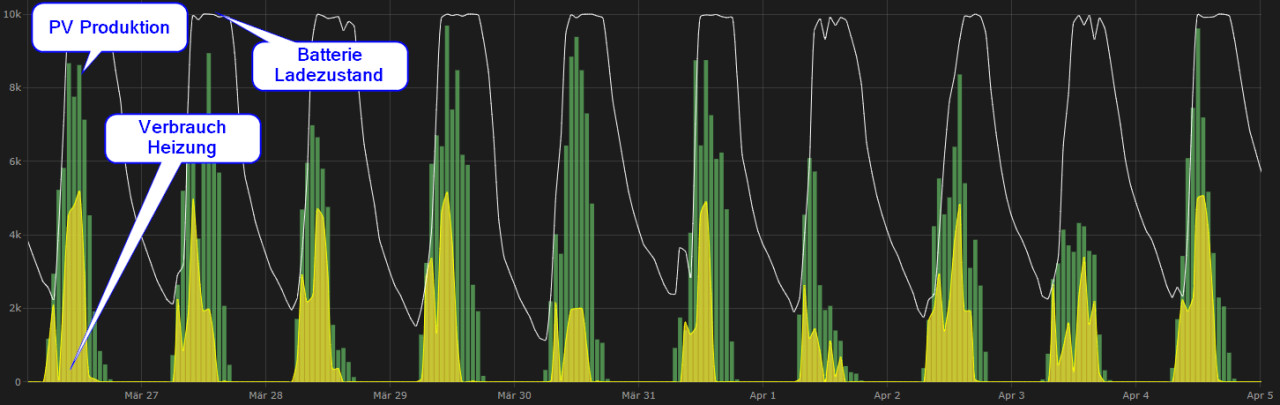Click the Apr 5 label at axis end
The image size is (1280, 405).
click(x=1258, y=395)
